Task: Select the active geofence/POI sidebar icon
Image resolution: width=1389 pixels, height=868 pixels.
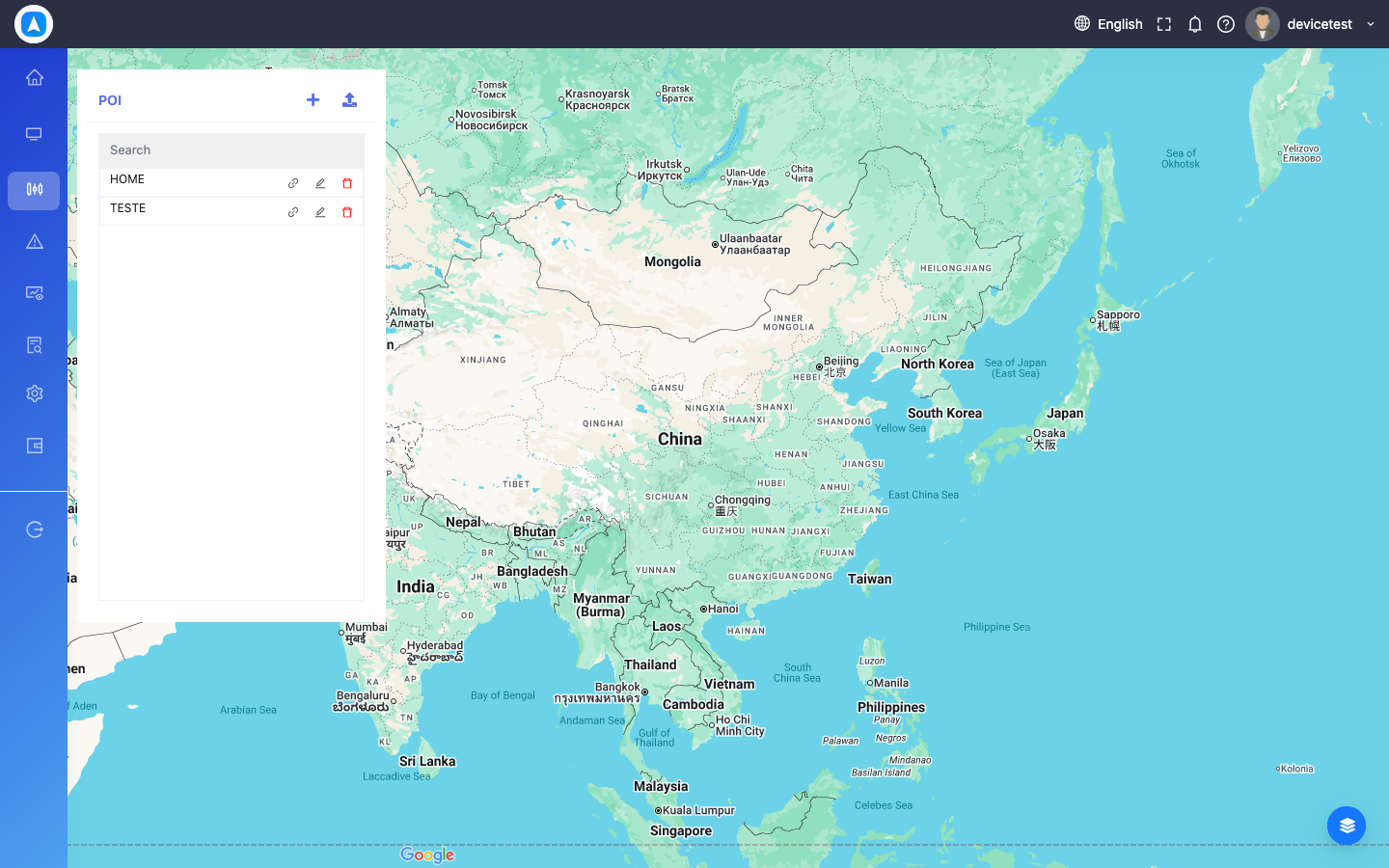Action: coord(34,190)
